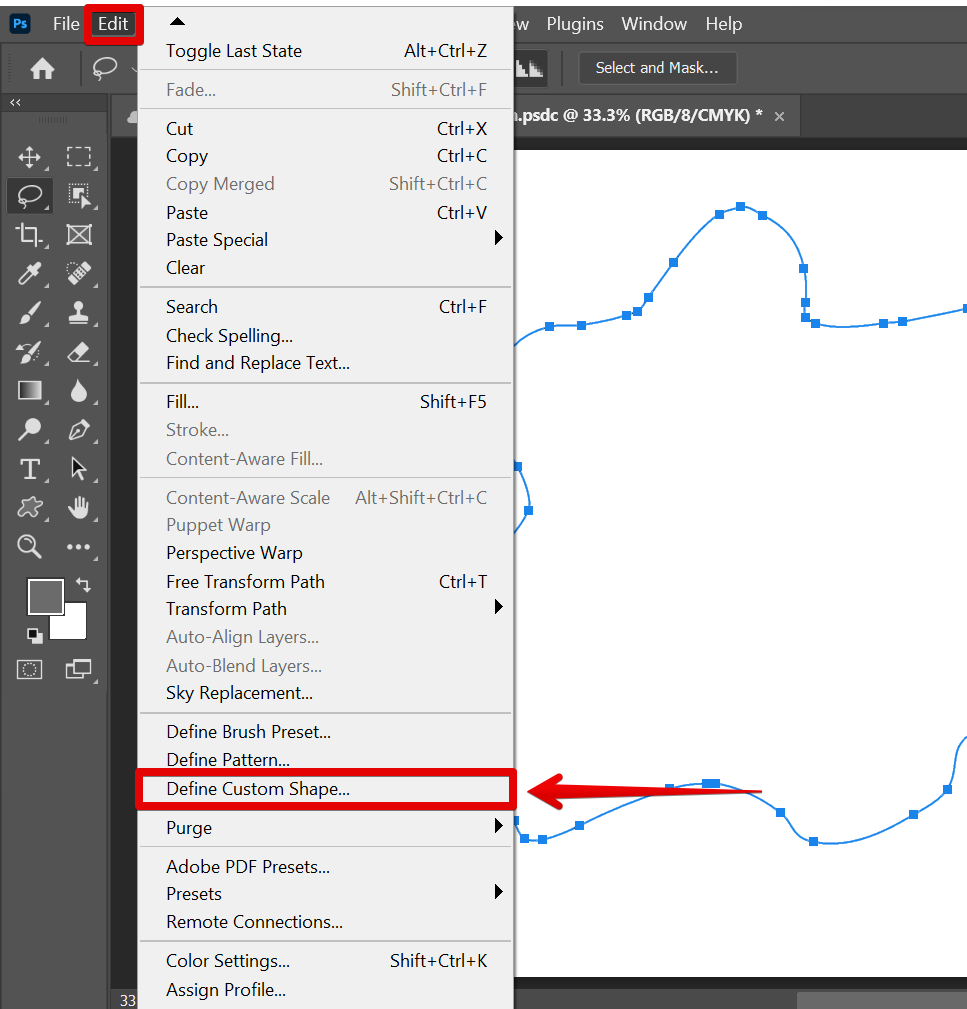Image resolution: width=967 pixels, height=1009 pixels.
Task: Select the Eraser tool
Action: (x=79, y=352)
